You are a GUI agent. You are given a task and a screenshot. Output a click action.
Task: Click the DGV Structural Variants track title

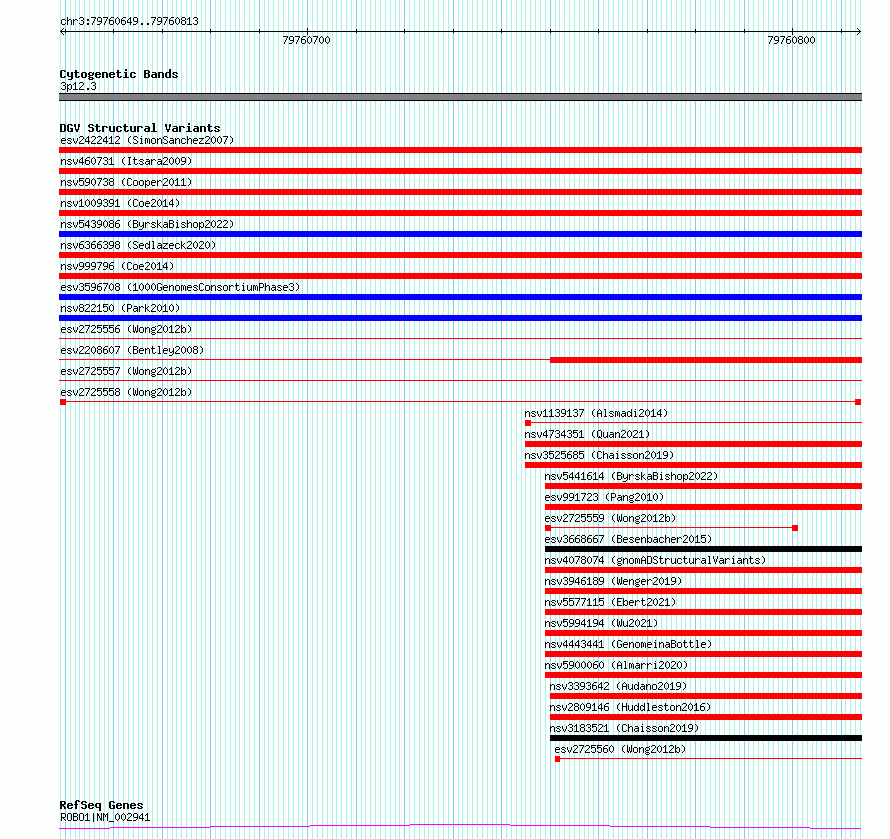[x=140, y=128]
